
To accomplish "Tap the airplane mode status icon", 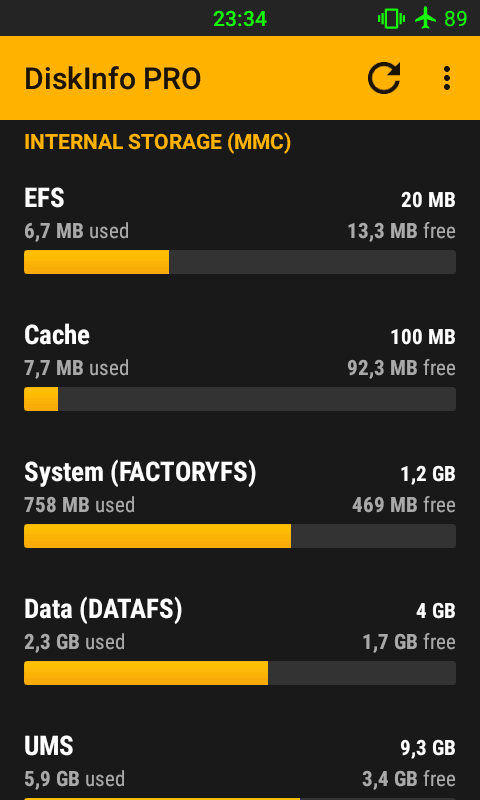I will point(425,19).
